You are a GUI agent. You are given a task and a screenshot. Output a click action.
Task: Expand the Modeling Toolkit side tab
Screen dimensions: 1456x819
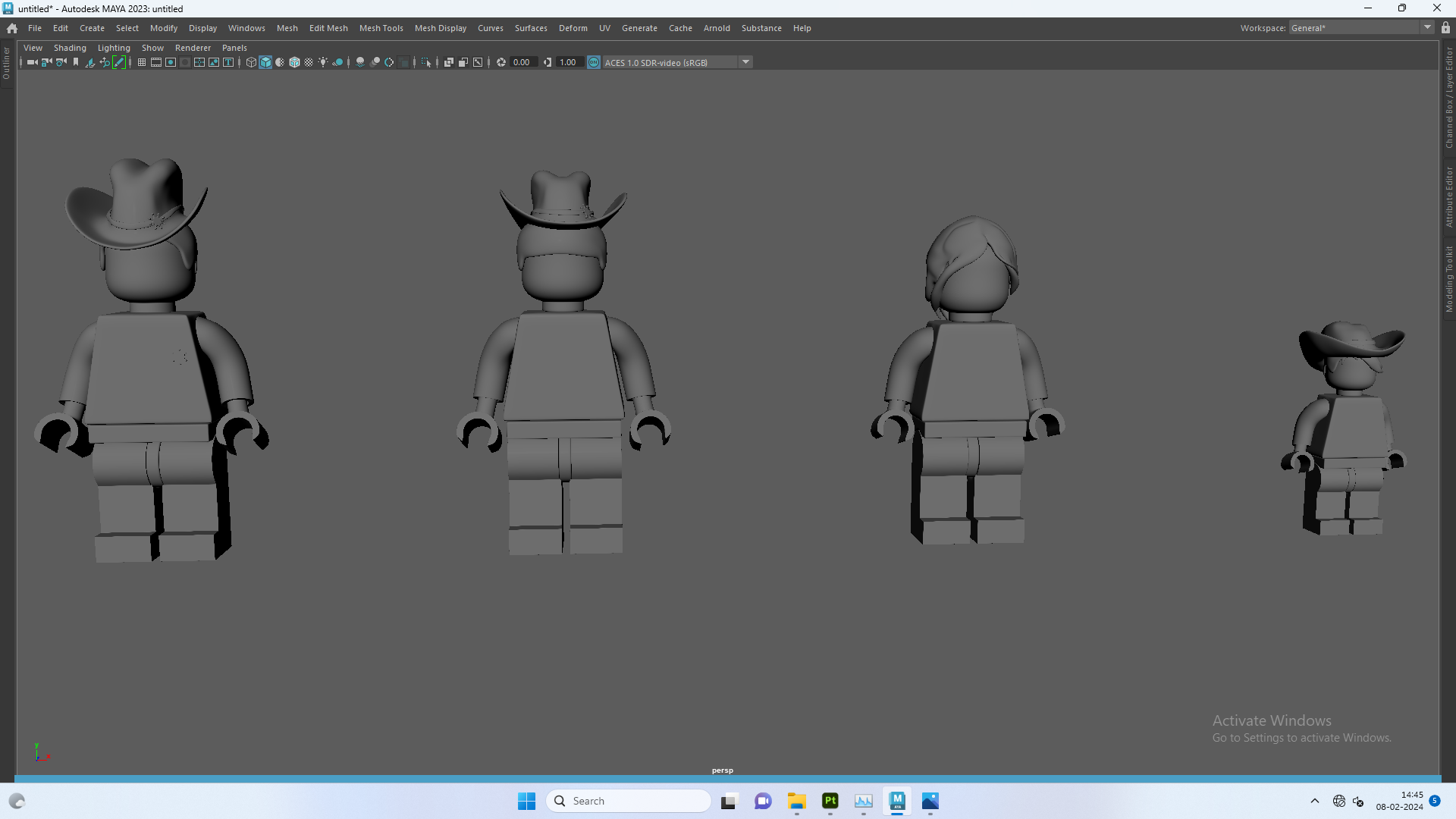1448,278
